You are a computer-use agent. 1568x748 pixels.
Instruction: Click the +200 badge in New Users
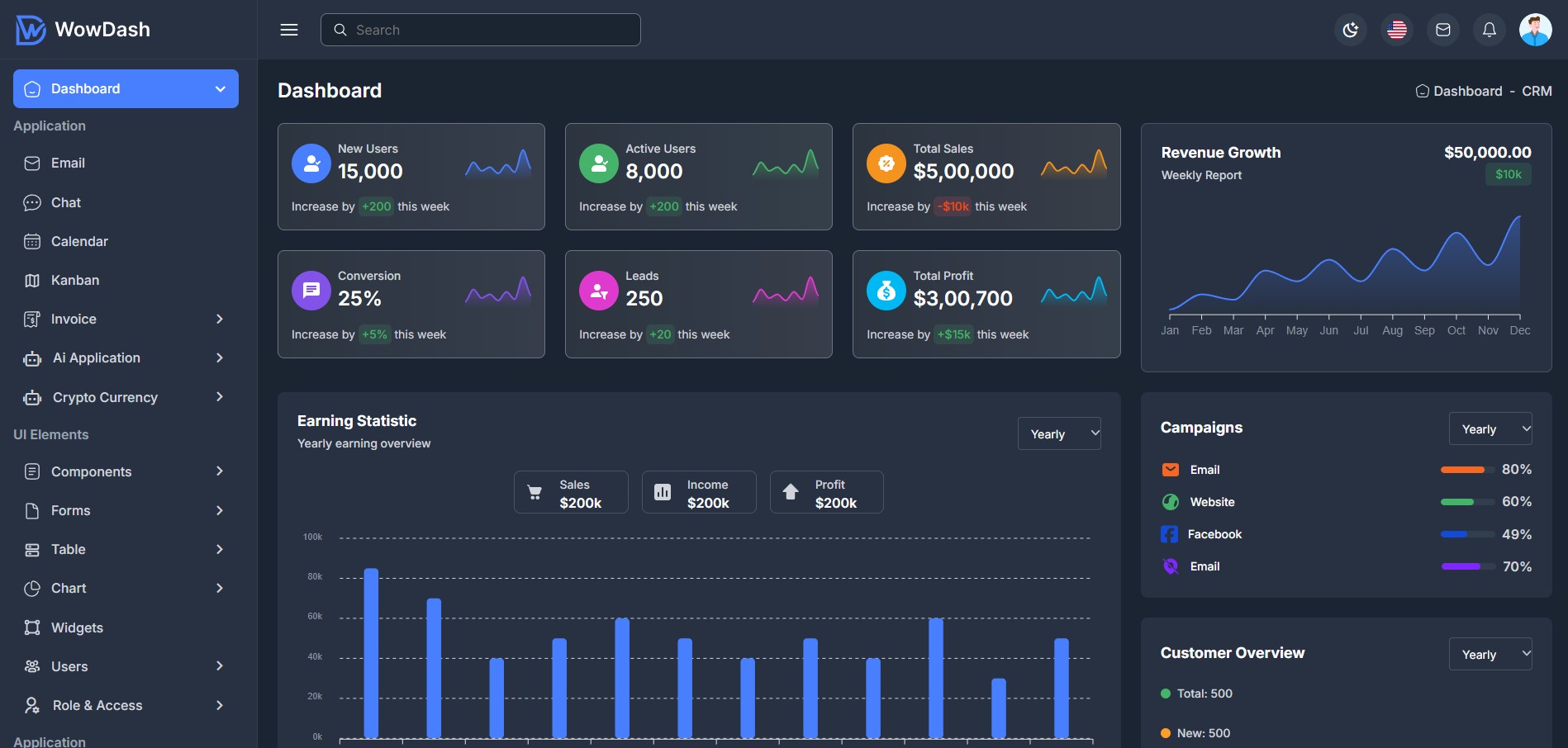376,206
